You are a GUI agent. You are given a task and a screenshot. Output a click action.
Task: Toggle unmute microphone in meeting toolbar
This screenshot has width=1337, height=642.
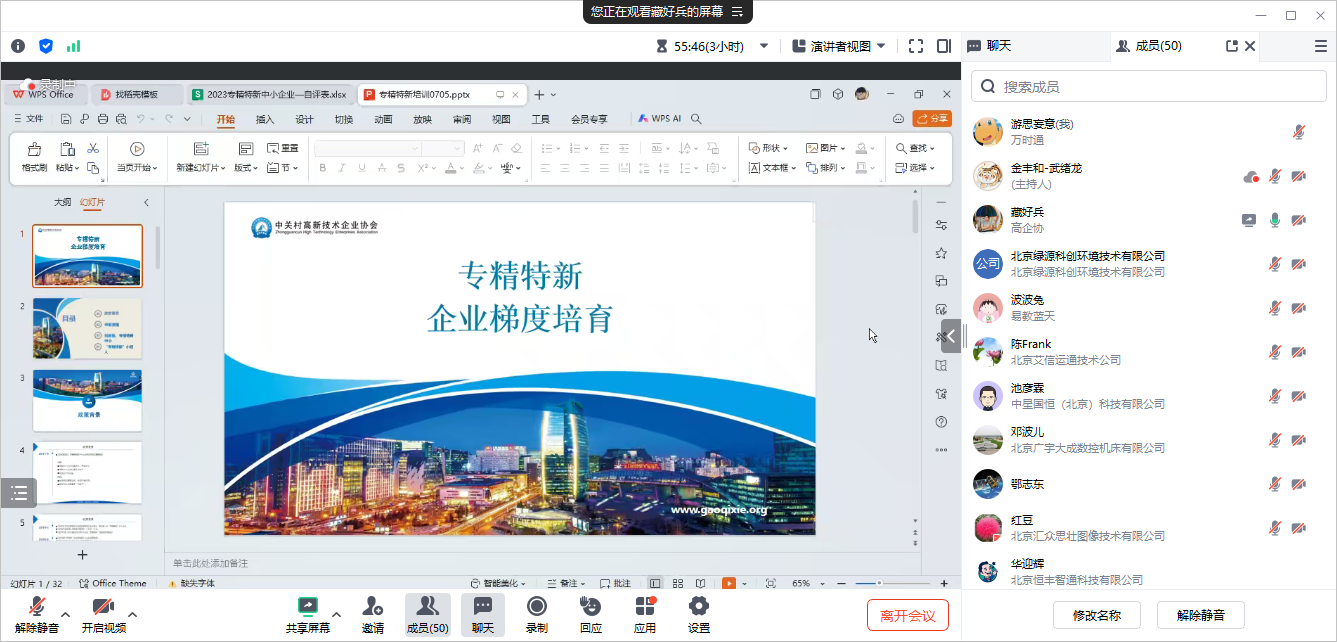(37, 613)
